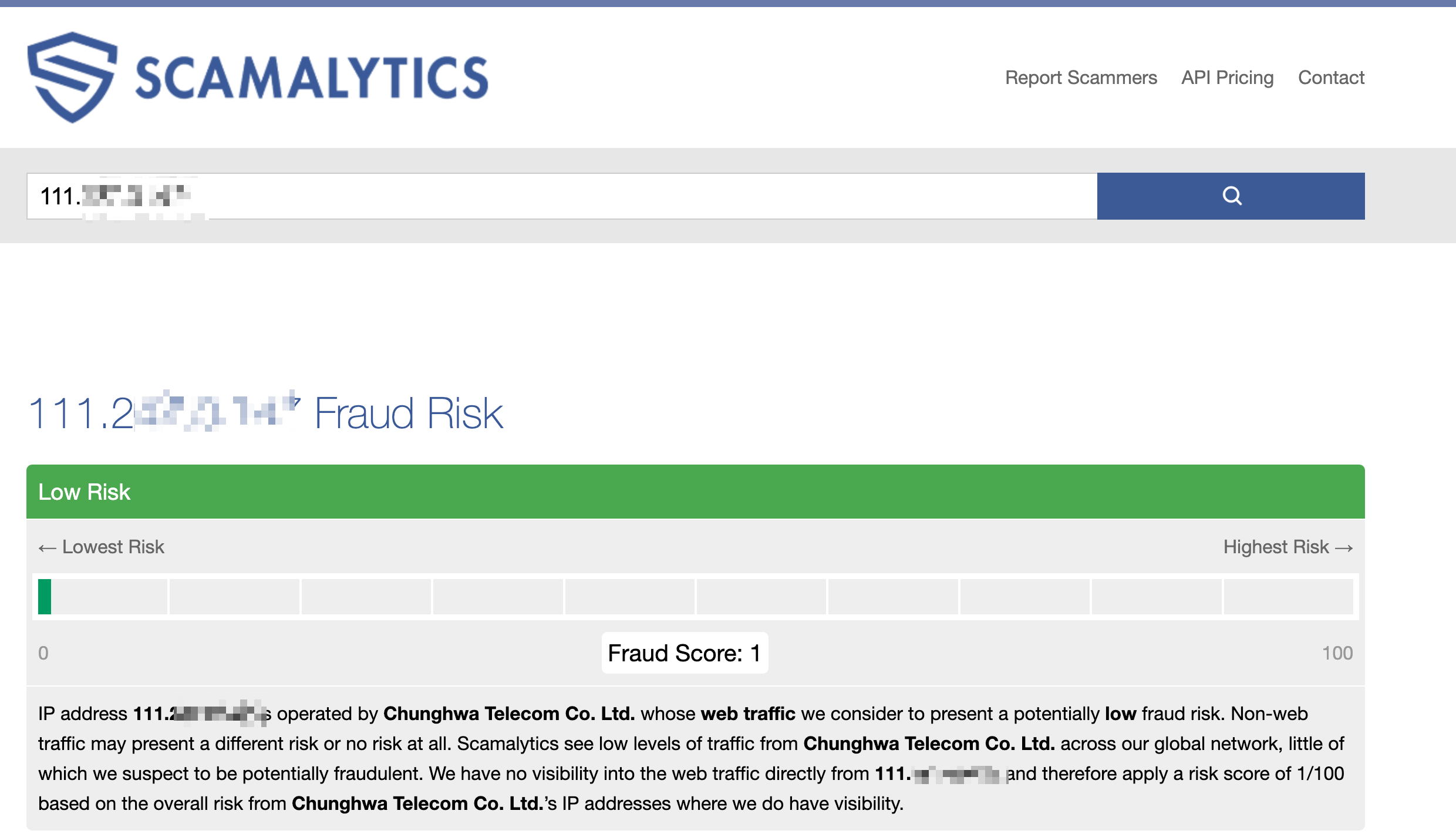Click the green Low Risk banner

point(695,492)
